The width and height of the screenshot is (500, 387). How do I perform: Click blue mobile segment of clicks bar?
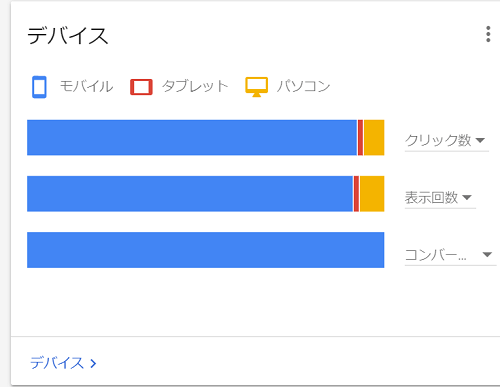tap(192, 138)
